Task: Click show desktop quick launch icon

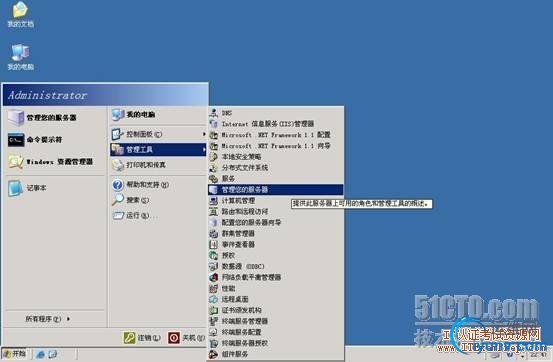Action: coord(53,354)
